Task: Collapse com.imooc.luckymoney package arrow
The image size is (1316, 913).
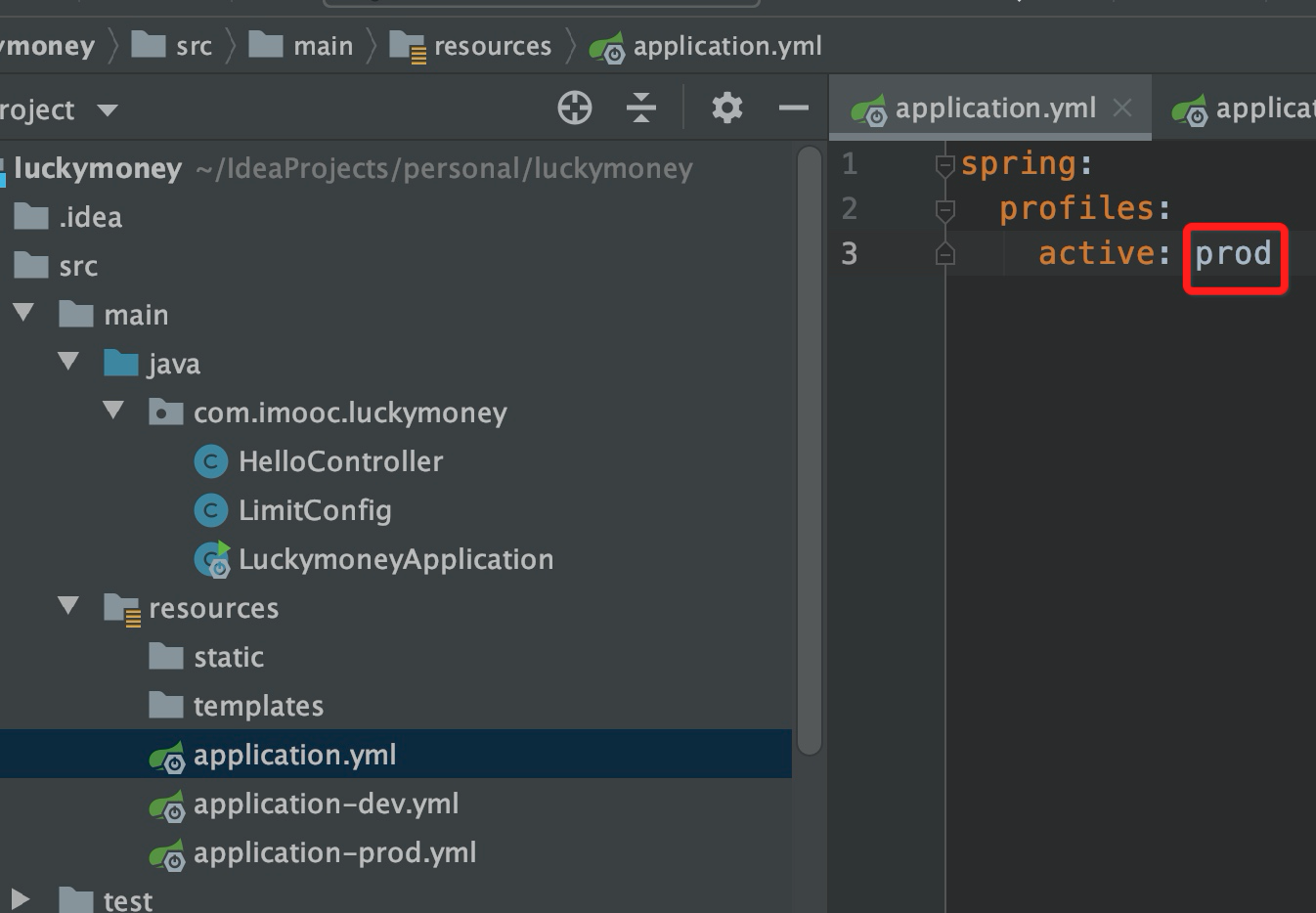Action: (x=113, y=412)
